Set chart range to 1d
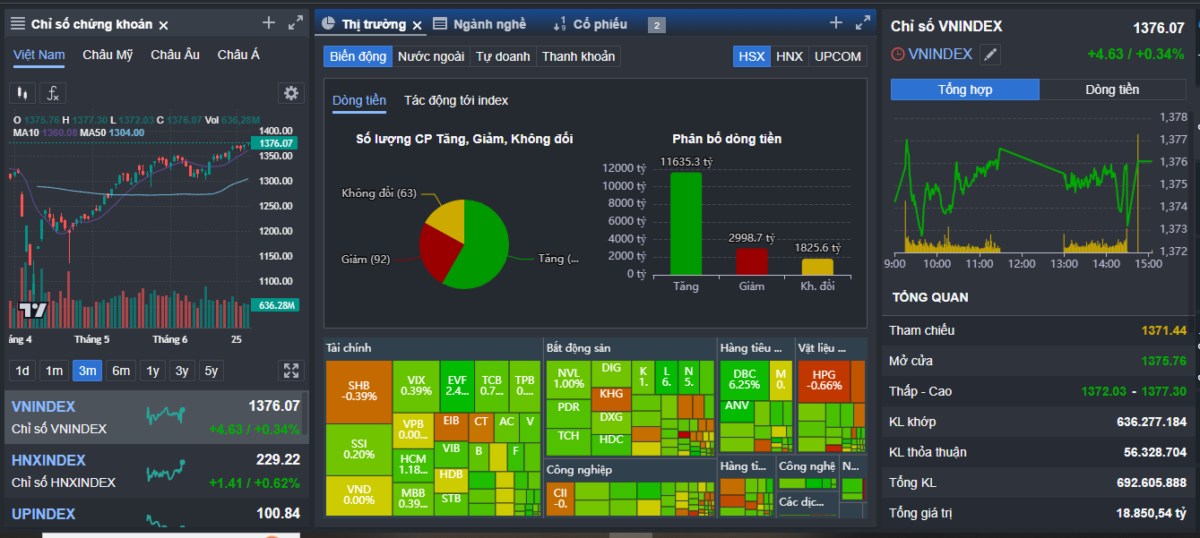 [22, 370]
